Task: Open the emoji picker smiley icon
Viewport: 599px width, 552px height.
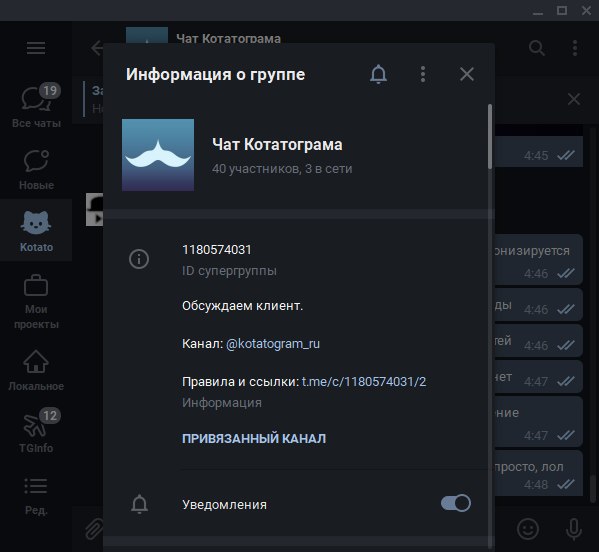Action: 528,529
